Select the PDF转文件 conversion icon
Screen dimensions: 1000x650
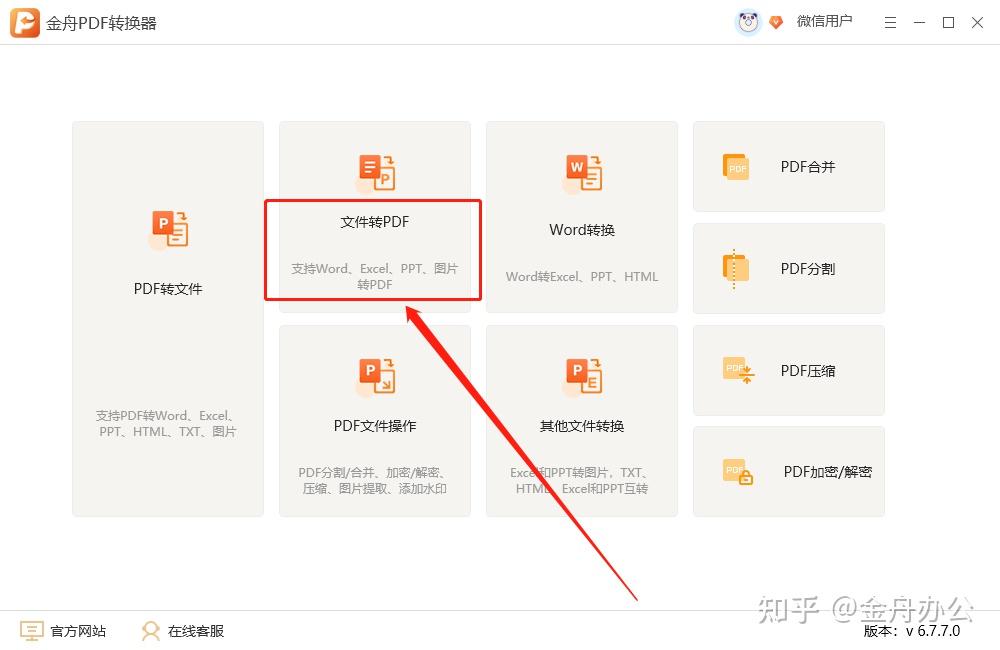pos(168,230)
